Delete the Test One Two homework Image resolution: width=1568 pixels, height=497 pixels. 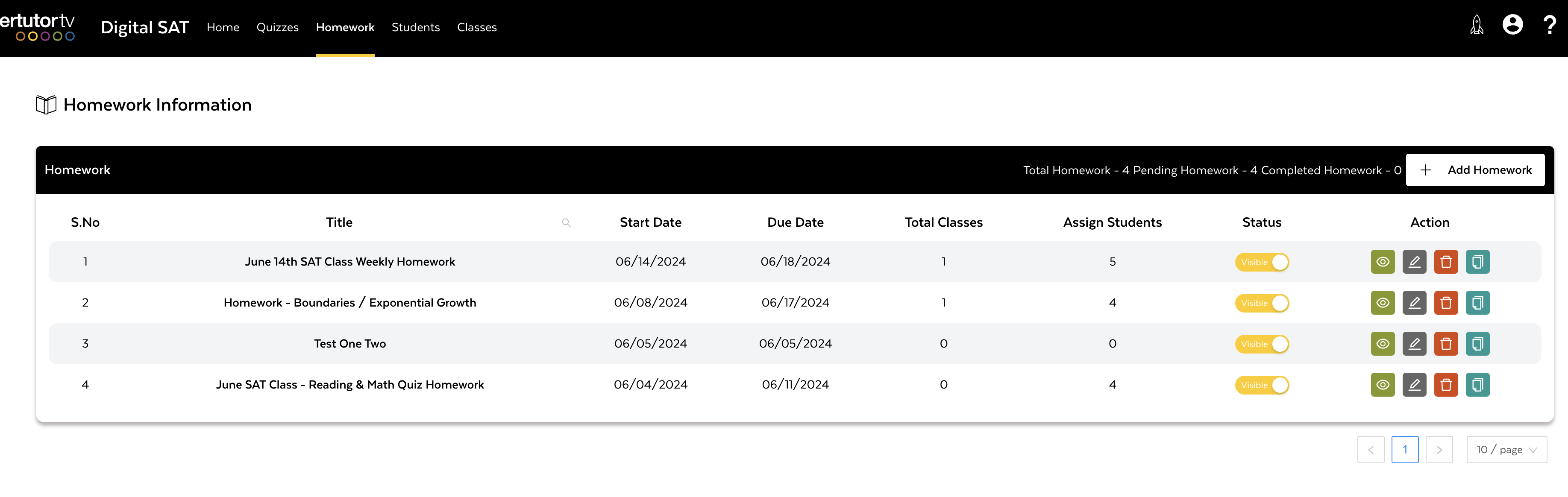coord(1446,344)
